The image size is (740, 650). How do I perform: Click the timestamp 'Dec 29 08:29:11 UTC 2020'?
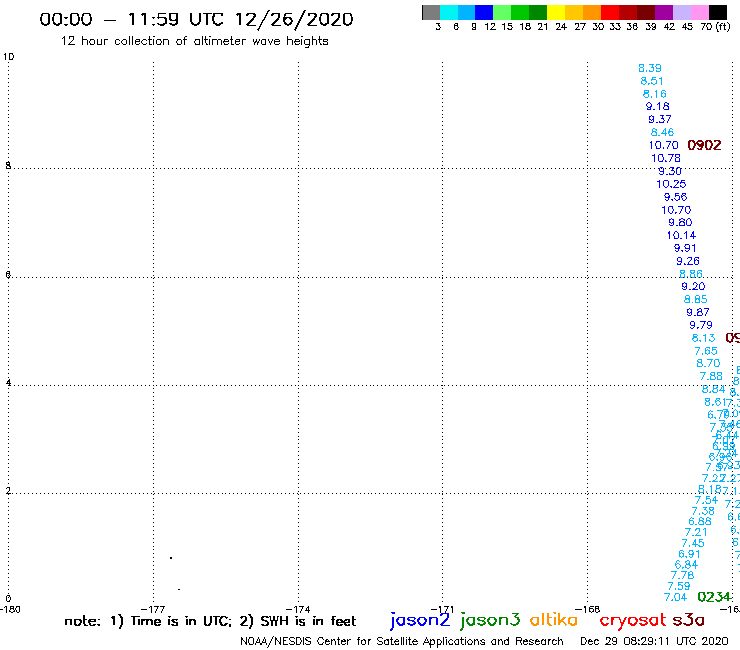(x=654, y=641)
